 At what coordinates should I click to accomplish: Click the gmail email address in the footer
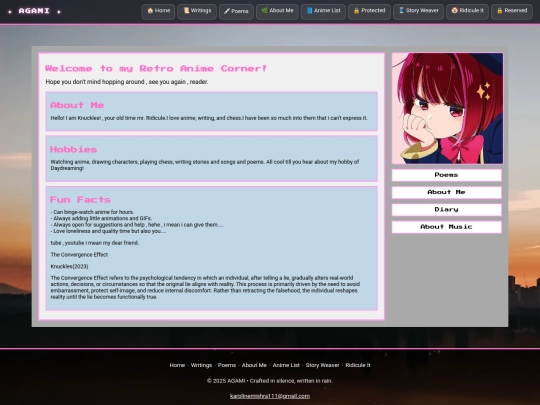(x=270, y=396)
